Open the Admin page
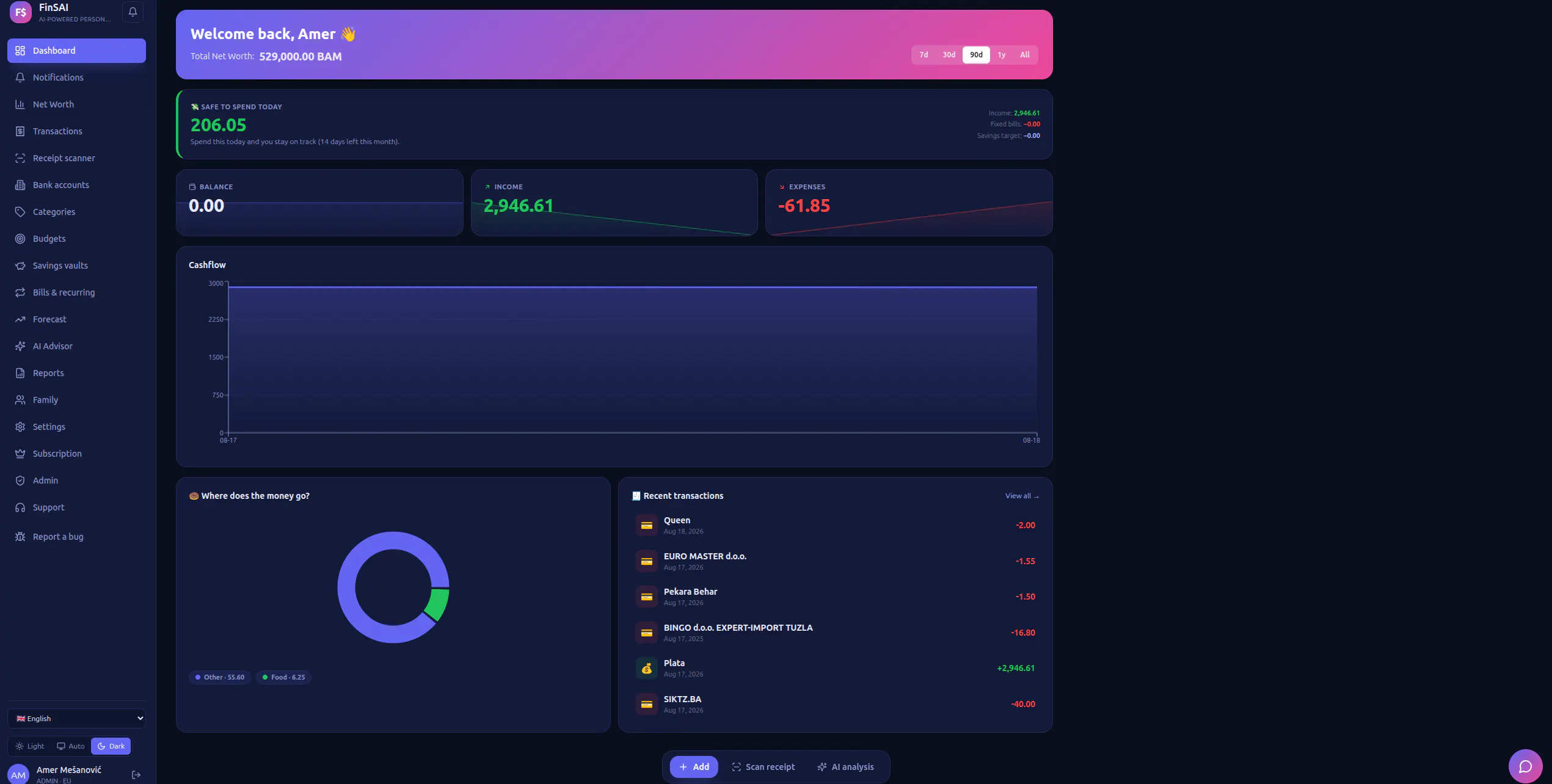 (76, 481)
